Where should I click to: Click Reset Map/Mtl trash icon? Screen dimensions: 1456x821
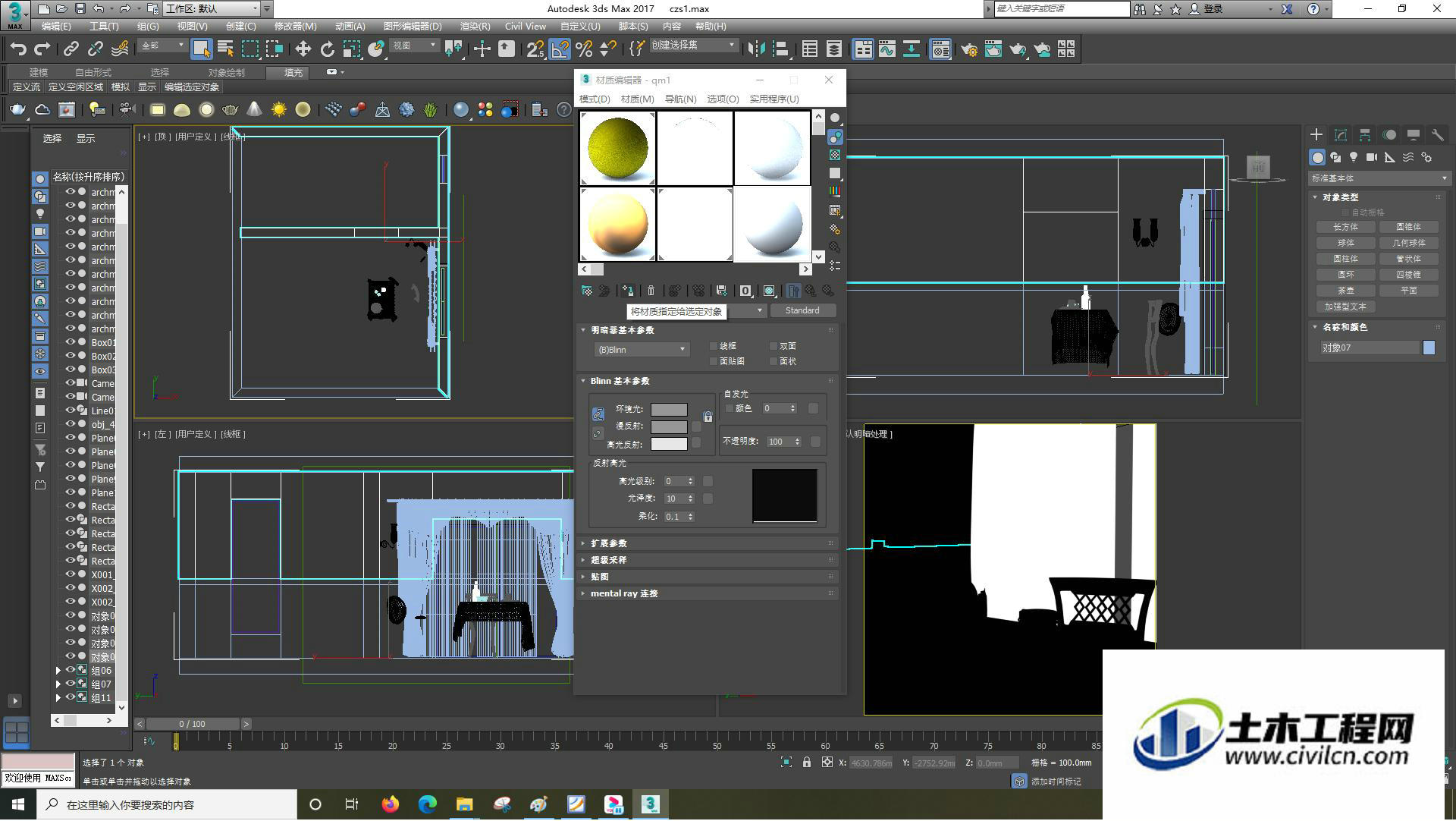coord(651,291)
